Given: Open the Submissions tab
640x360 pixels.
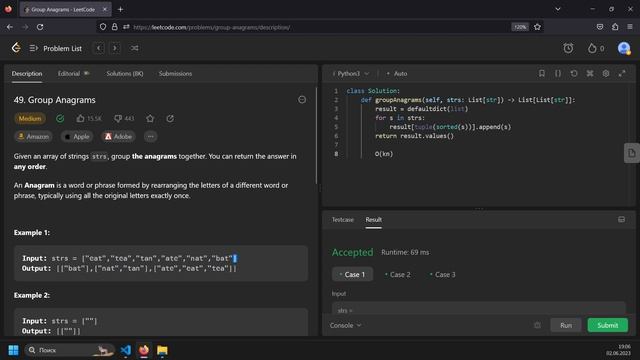Looking at the screenshot, I should click(x=175, y=73).
